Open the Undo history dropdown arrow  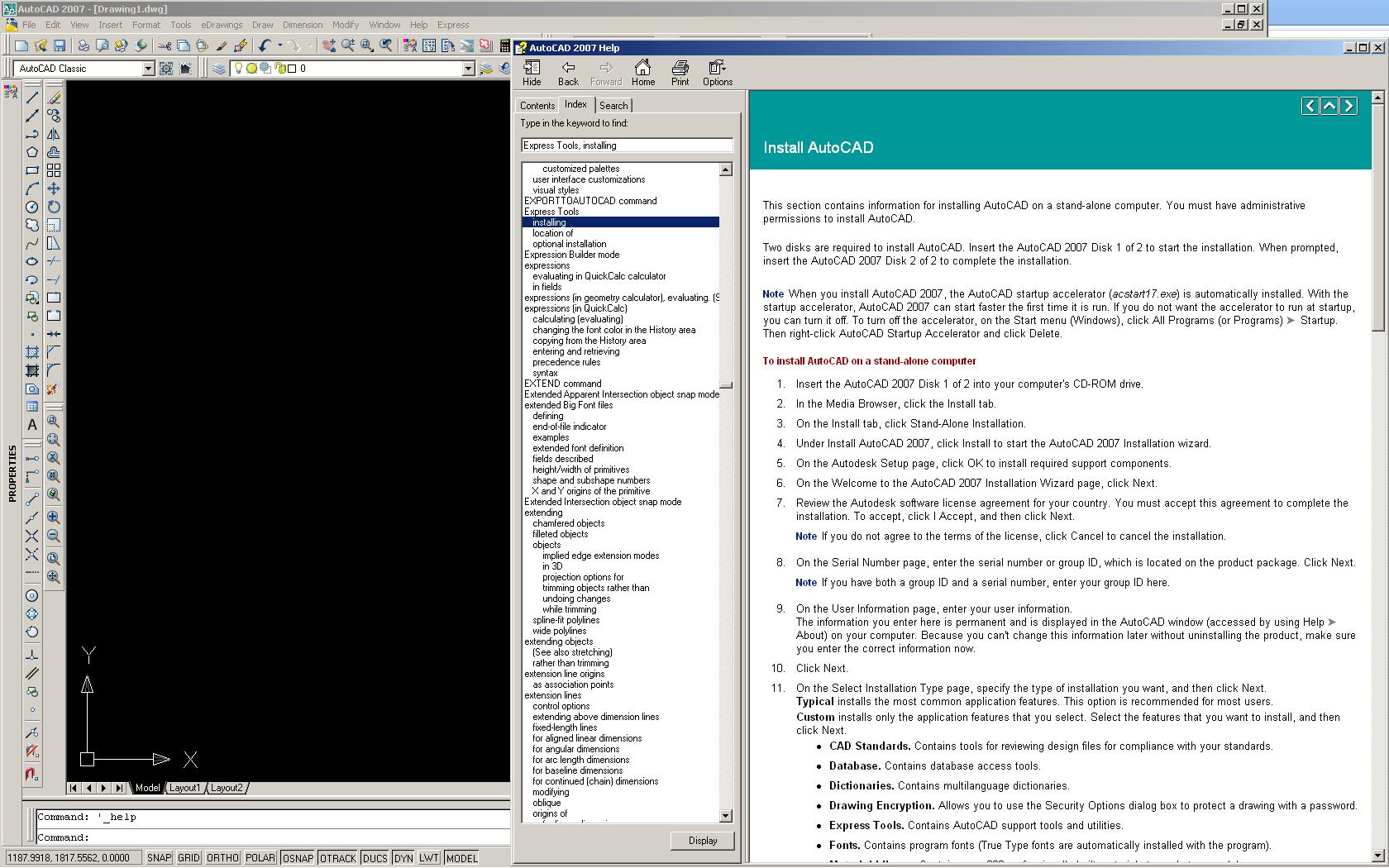(x=279, y=46)
